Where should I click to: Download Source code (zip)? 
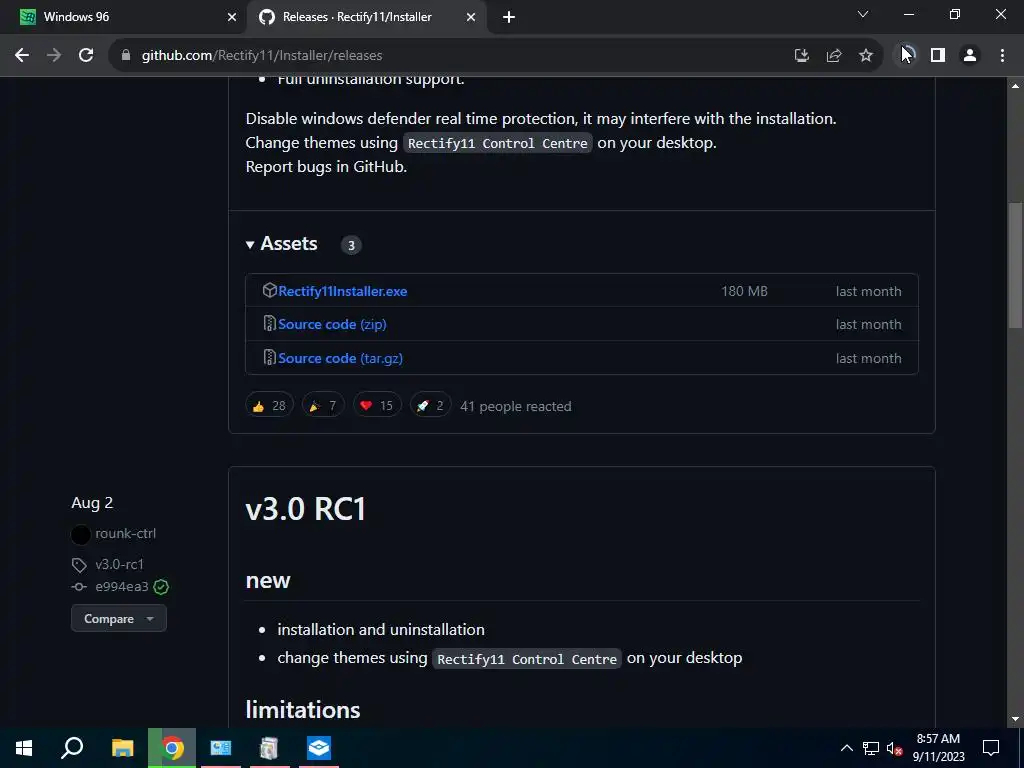[332, 325]
